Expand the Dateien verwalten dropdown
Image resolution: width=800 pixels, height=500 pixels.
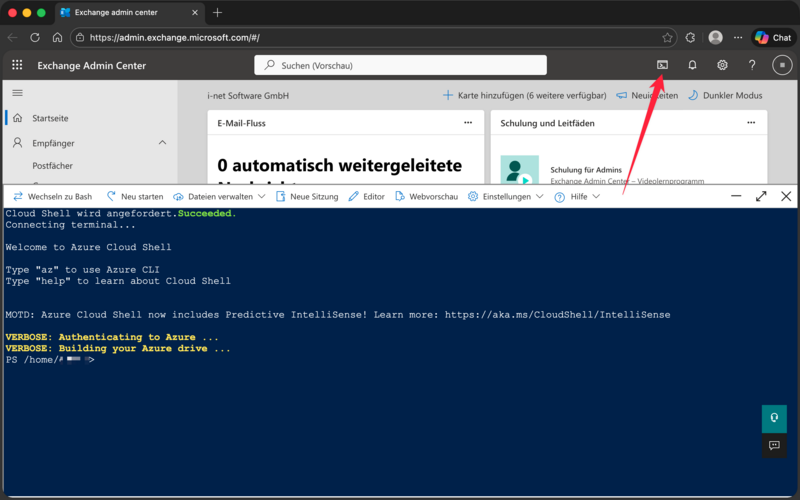[x=219, y=197]
